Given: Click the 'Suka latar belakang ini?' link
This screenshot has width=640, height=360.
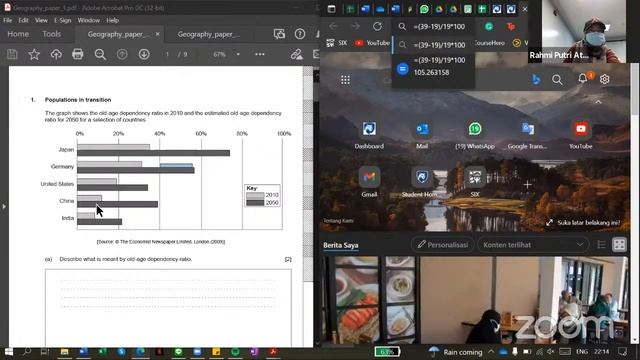Looking at the screenshot, I should [583, 222].
